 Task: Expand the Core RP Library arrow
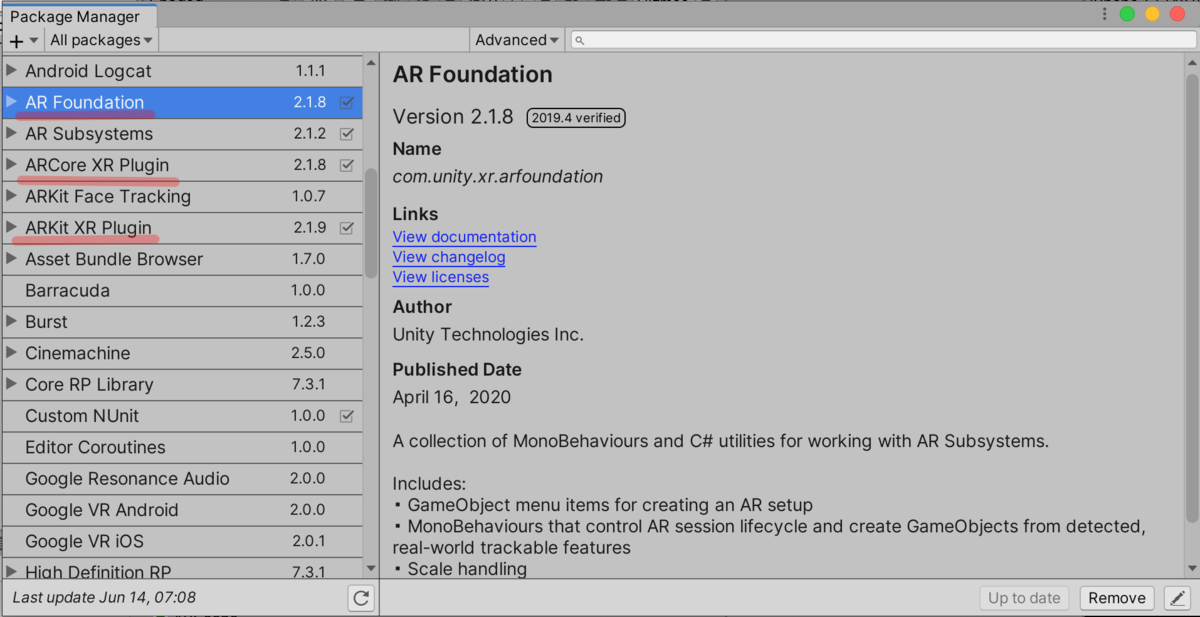click(x=12, y=385)
